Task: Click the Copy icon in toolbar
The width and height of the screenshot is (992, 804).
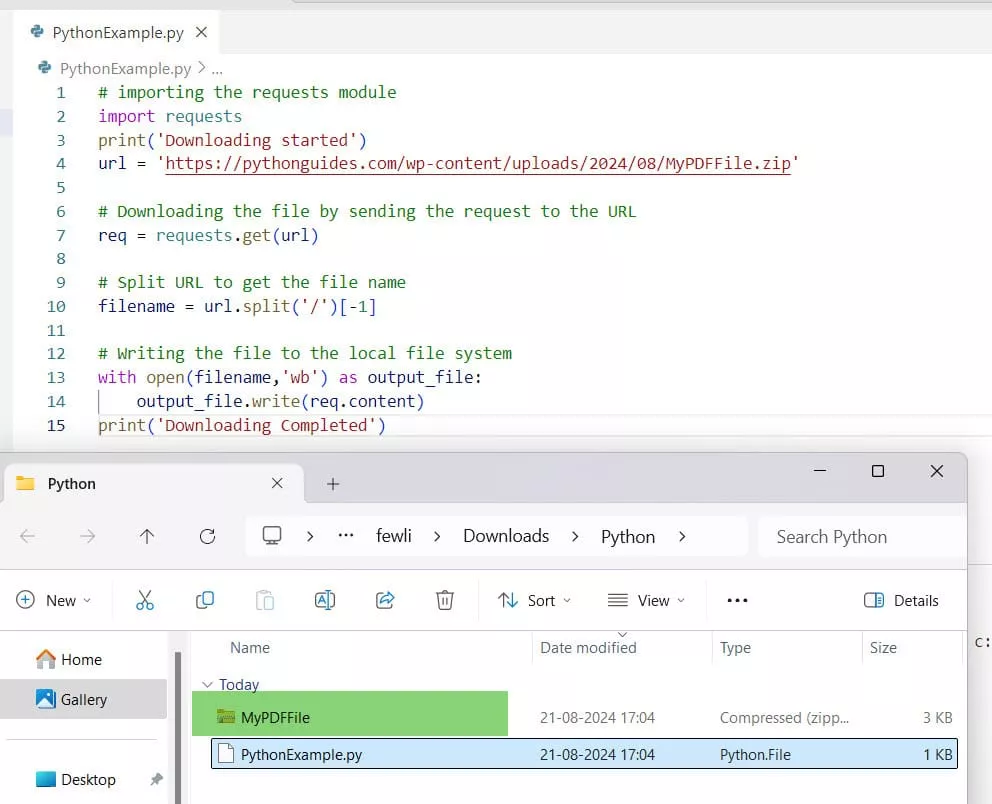Action: [x=205, y=600]
